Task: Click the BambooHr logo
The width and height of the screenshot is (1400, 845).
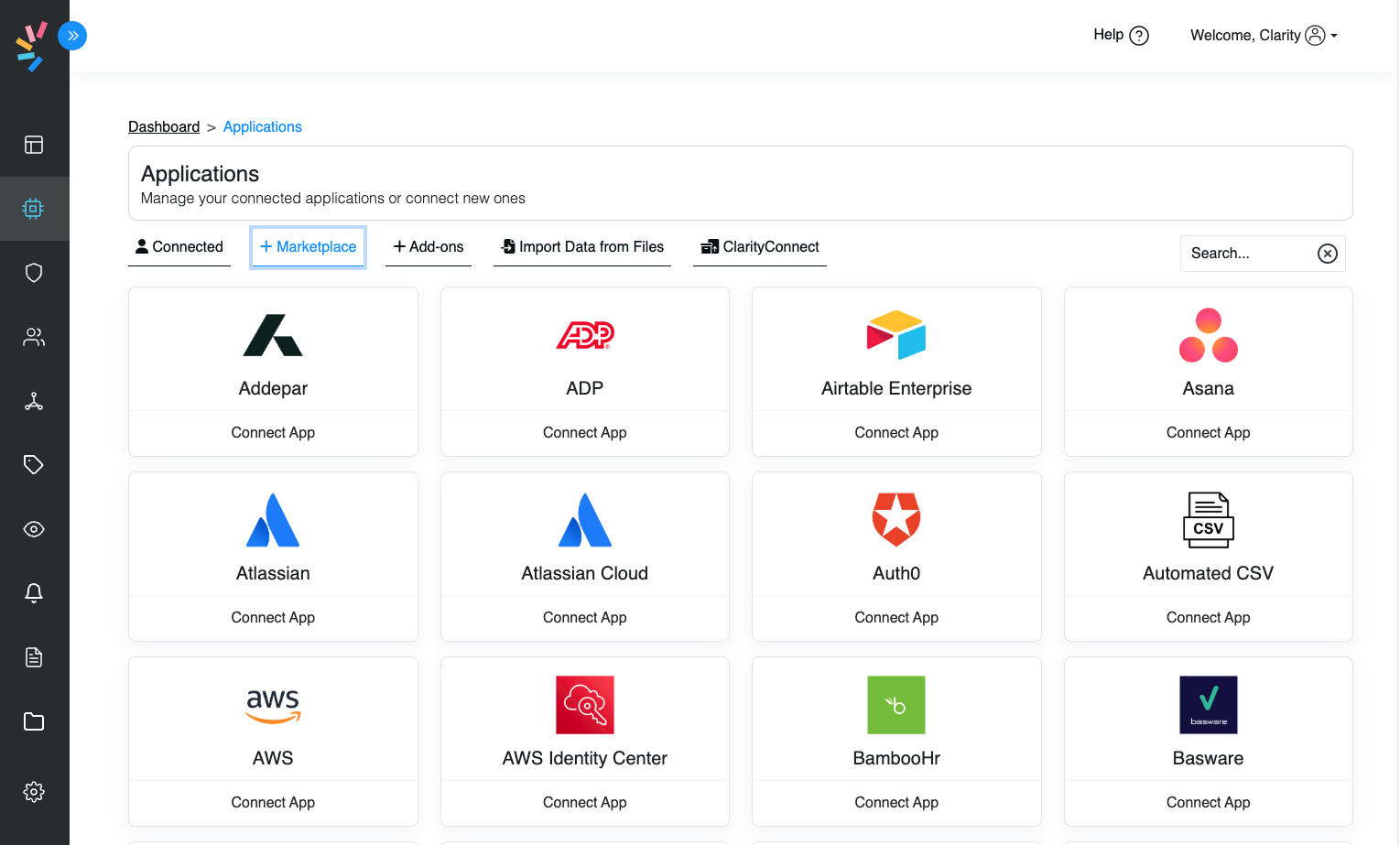Action: tap(896, 705)
